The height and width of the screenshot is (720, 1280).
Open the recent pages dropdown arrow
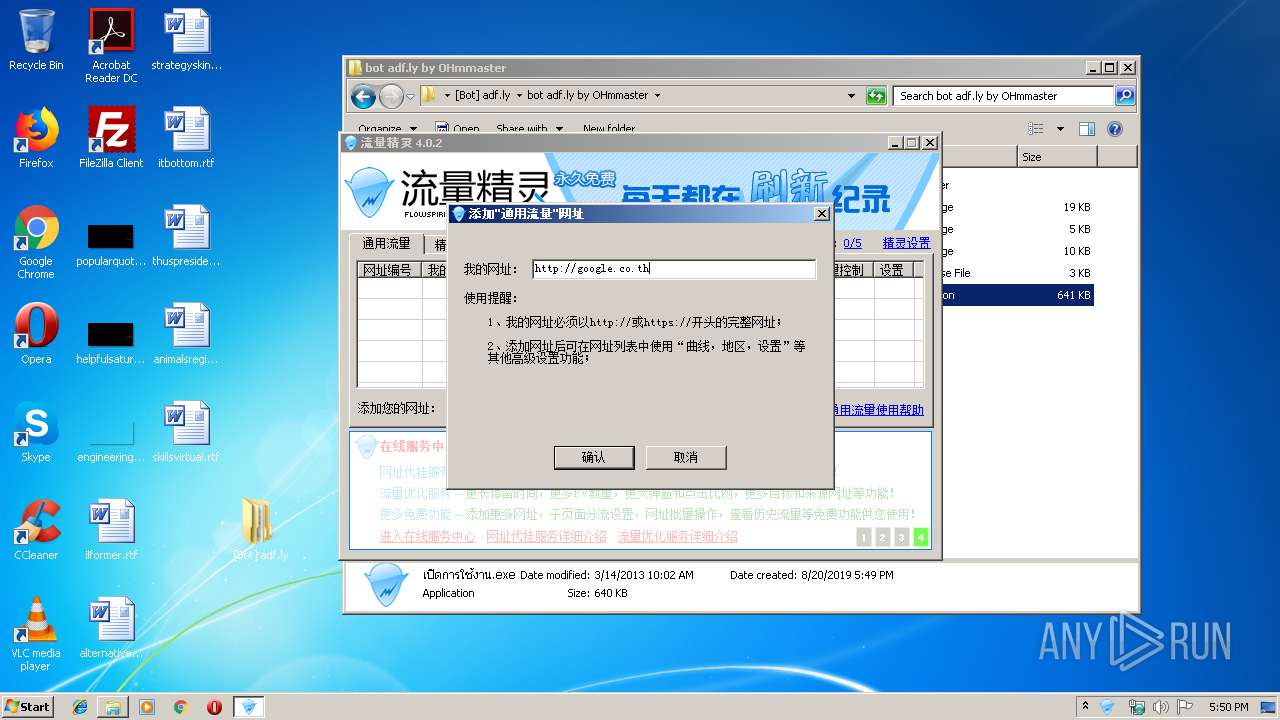click(x=410, y=97)
